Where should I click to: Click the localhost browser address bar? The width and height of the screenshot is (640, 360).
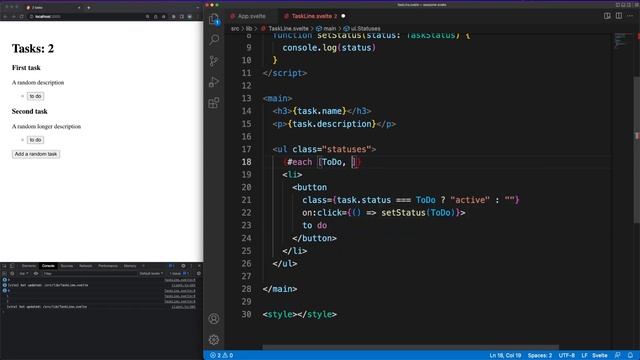click(x=86, y=17)
